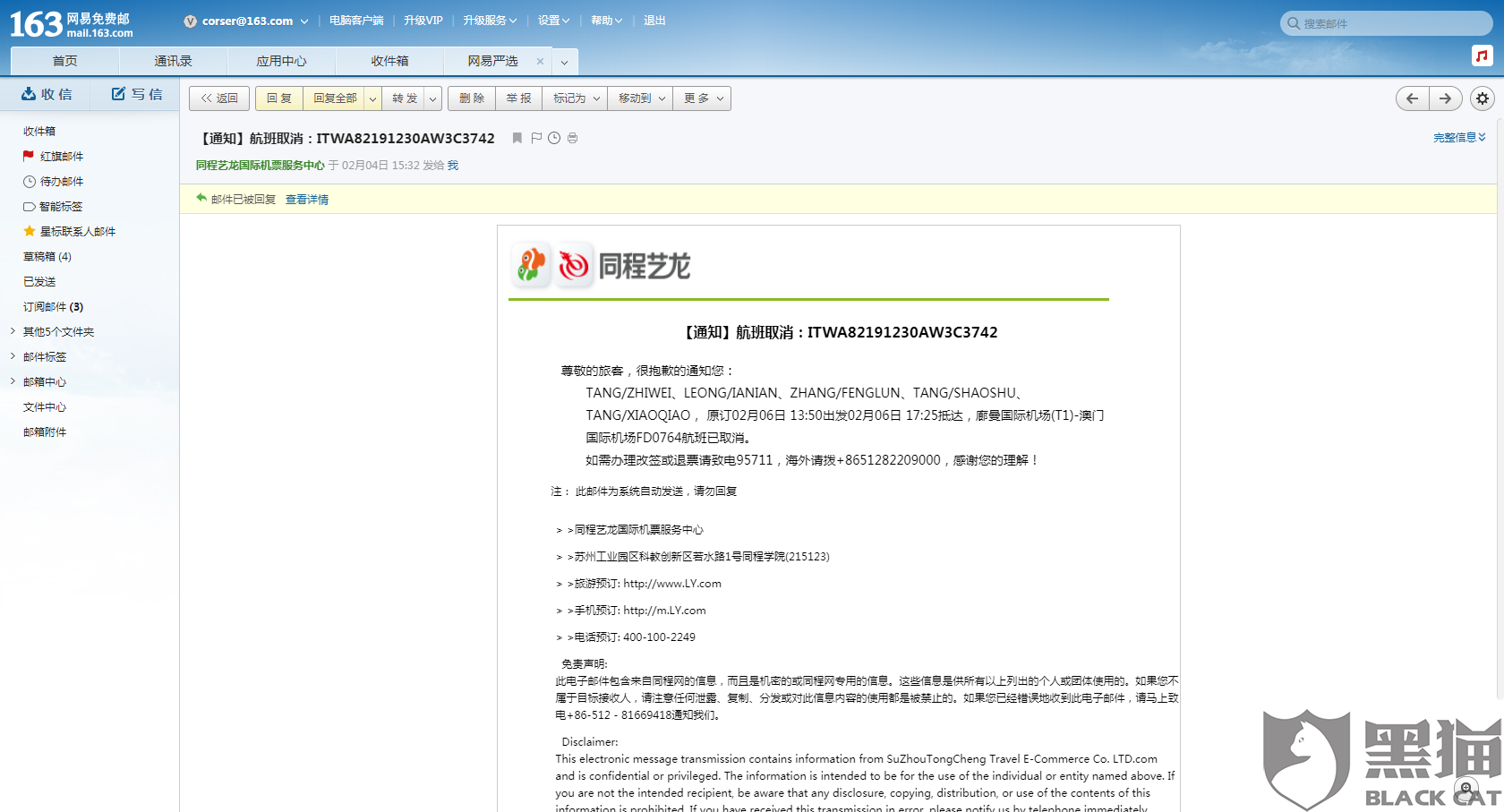
Task: Click the 写信 compose button
Action: coord(137,94)
